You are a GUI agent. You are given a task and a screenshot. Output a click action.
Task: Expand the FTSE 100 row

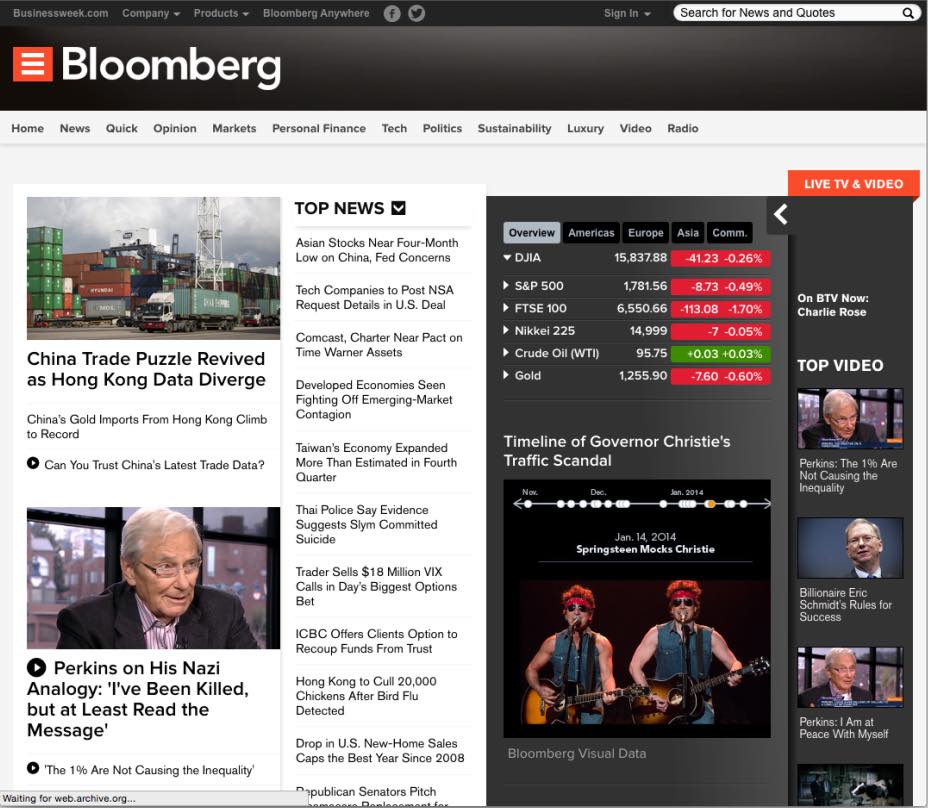[x=506, y=308]
